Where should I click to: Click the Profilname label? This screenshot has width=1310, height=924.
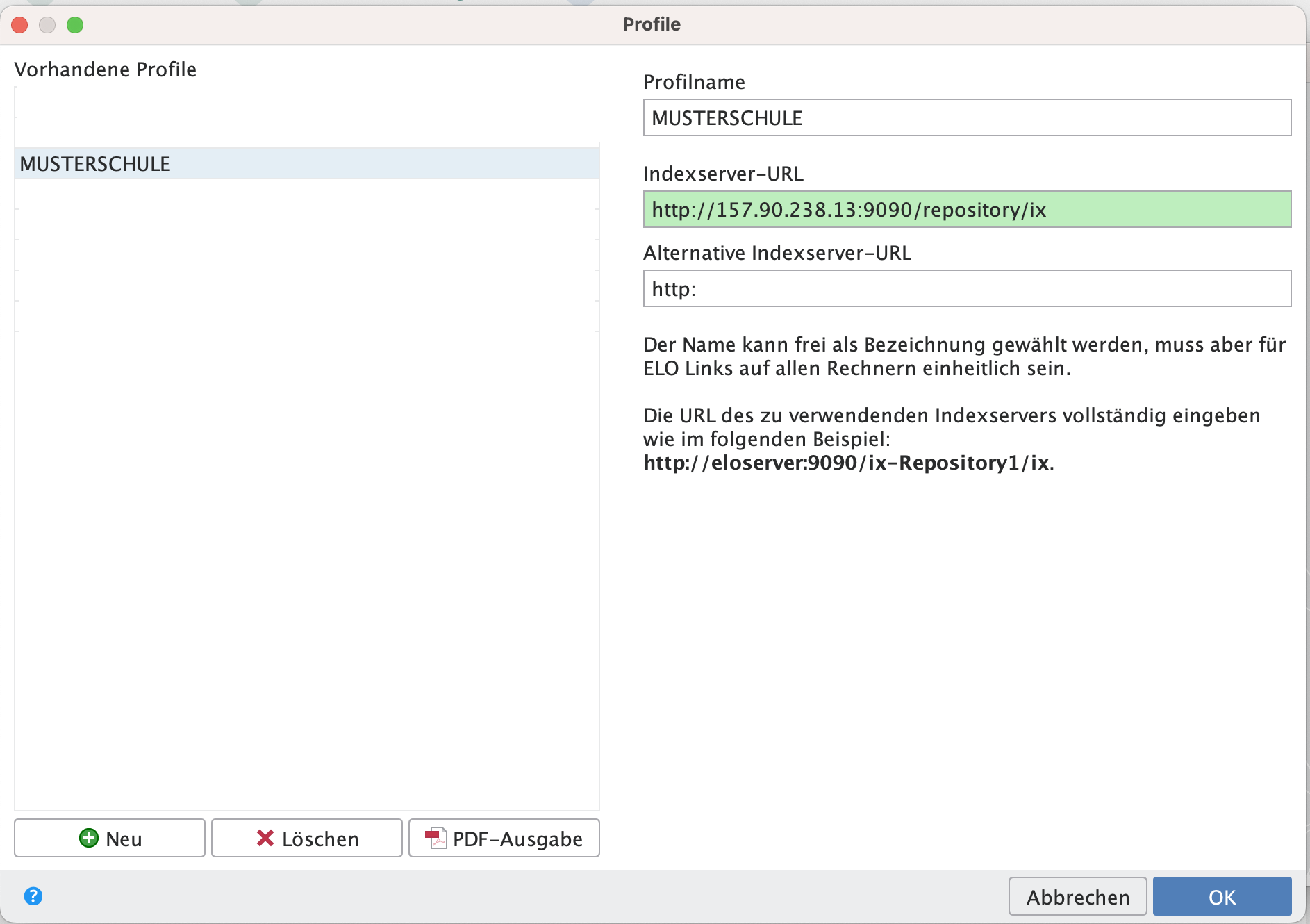point(694,82)
